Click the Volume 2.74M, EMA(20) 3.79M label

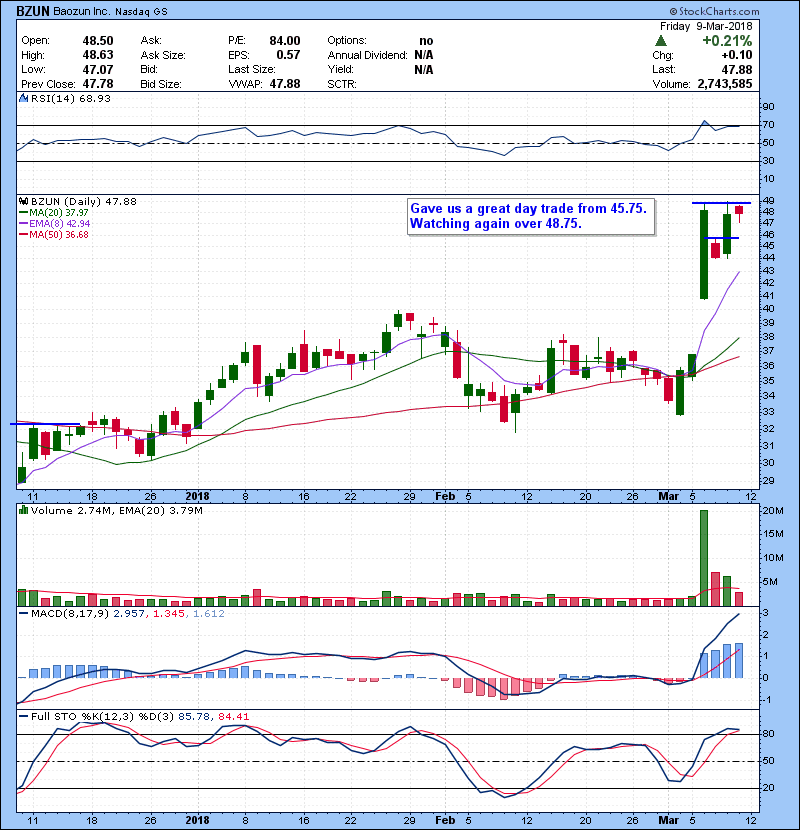[x=116, y=511]
